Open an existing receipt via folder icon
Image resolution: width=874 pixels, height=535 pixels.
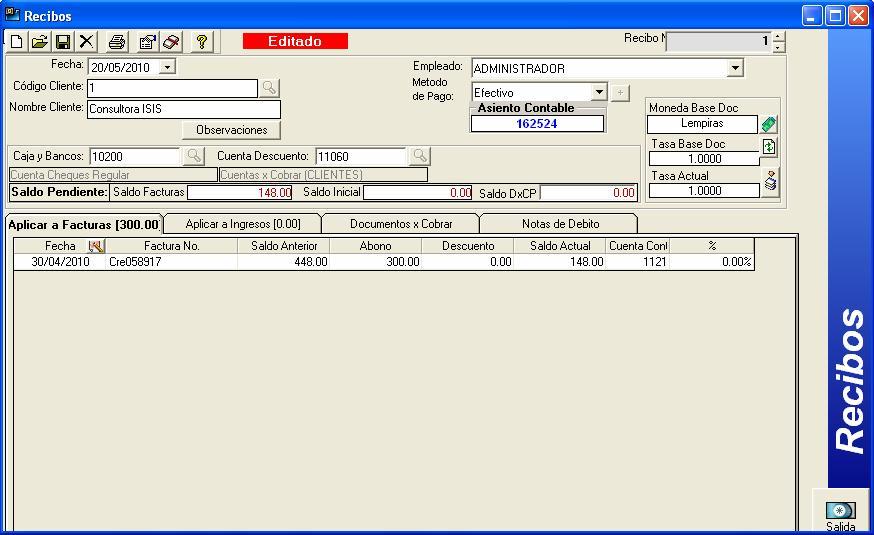(x=40, y=42)
